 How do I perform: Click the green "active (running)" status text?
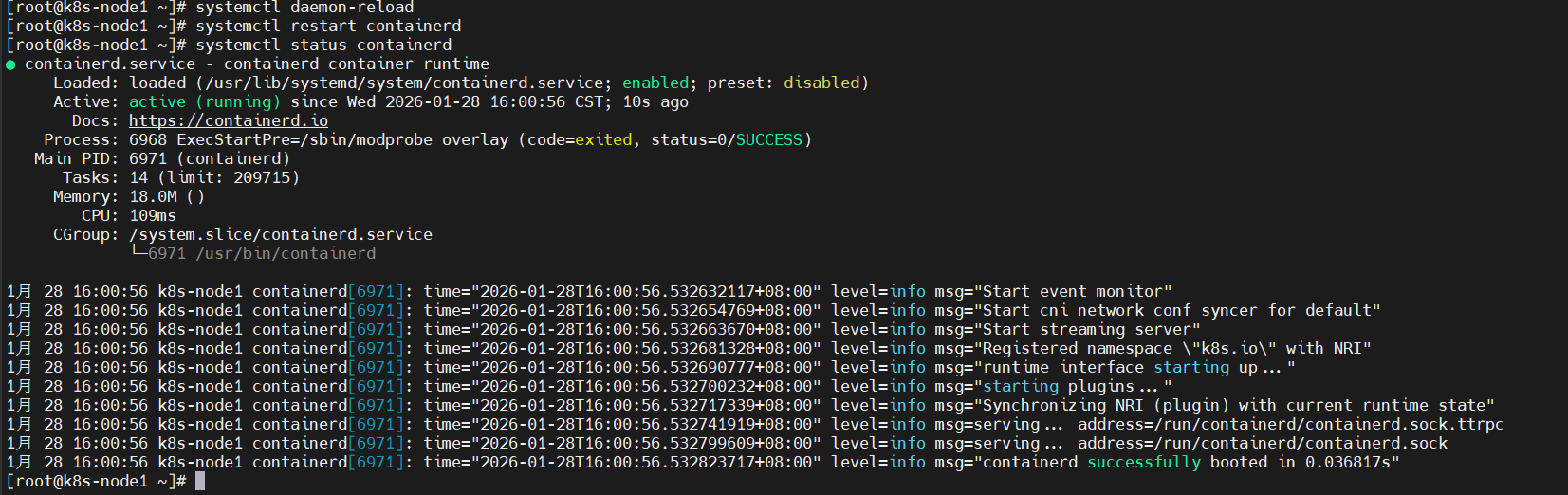(204, 101)
